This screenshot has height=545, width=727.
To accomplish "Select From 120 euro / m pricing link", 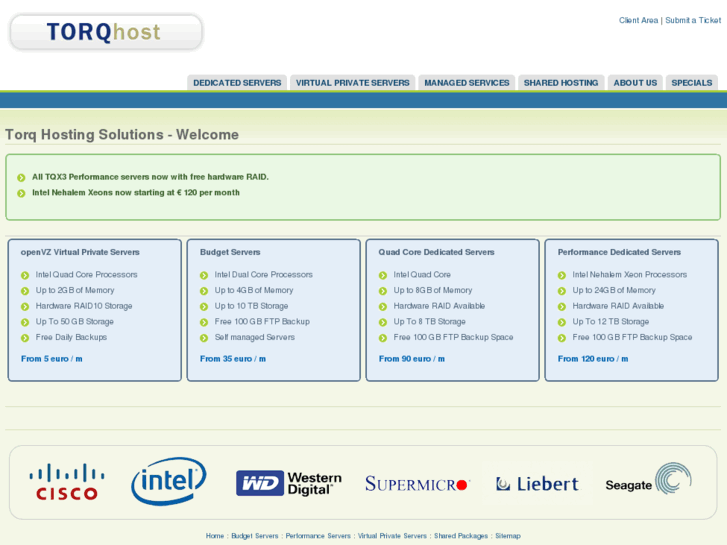I will (593, 359).
